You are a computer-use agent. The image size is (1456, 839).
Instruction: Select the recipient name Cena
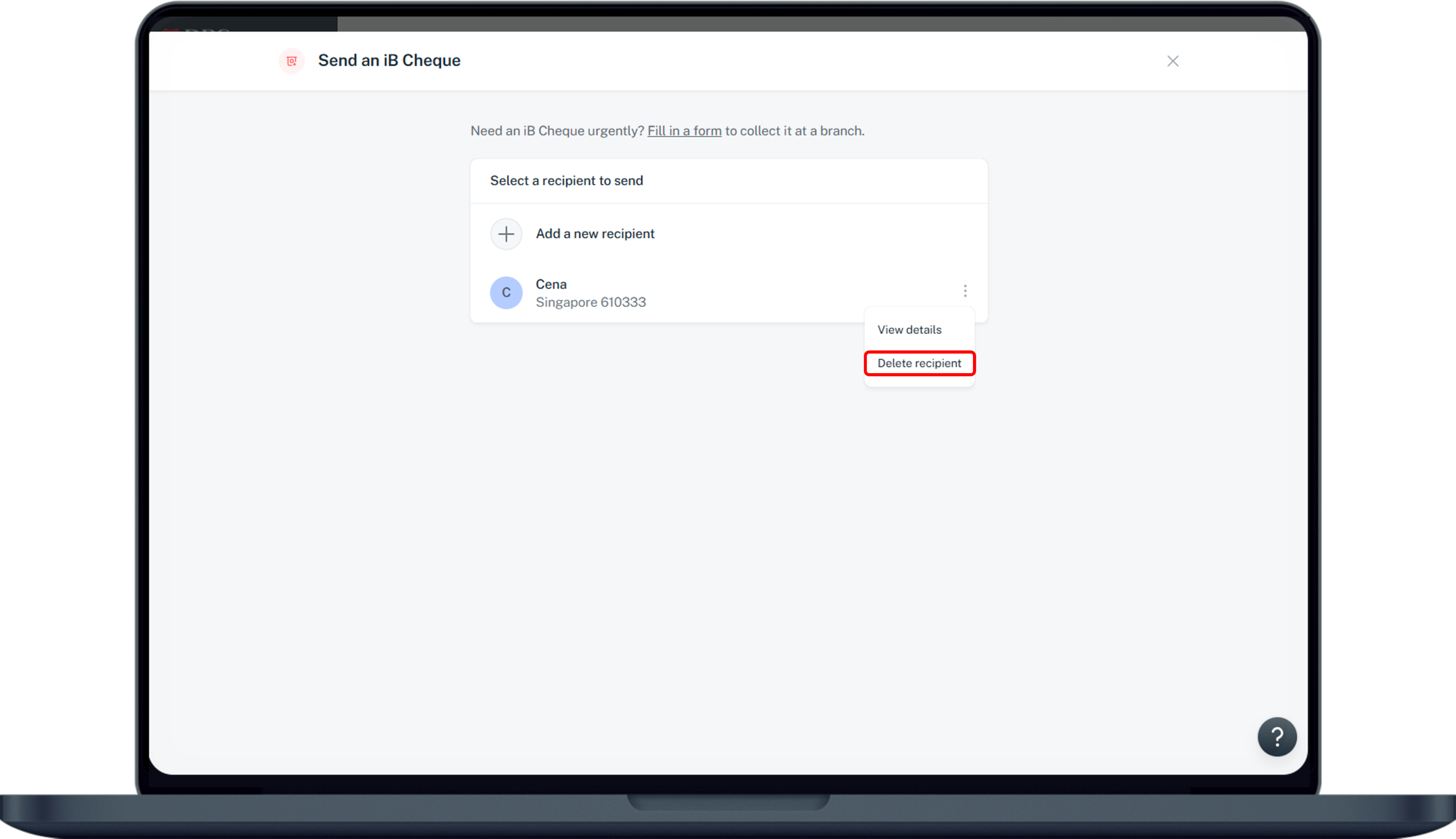pyautogui.click(x=551, y=285)
